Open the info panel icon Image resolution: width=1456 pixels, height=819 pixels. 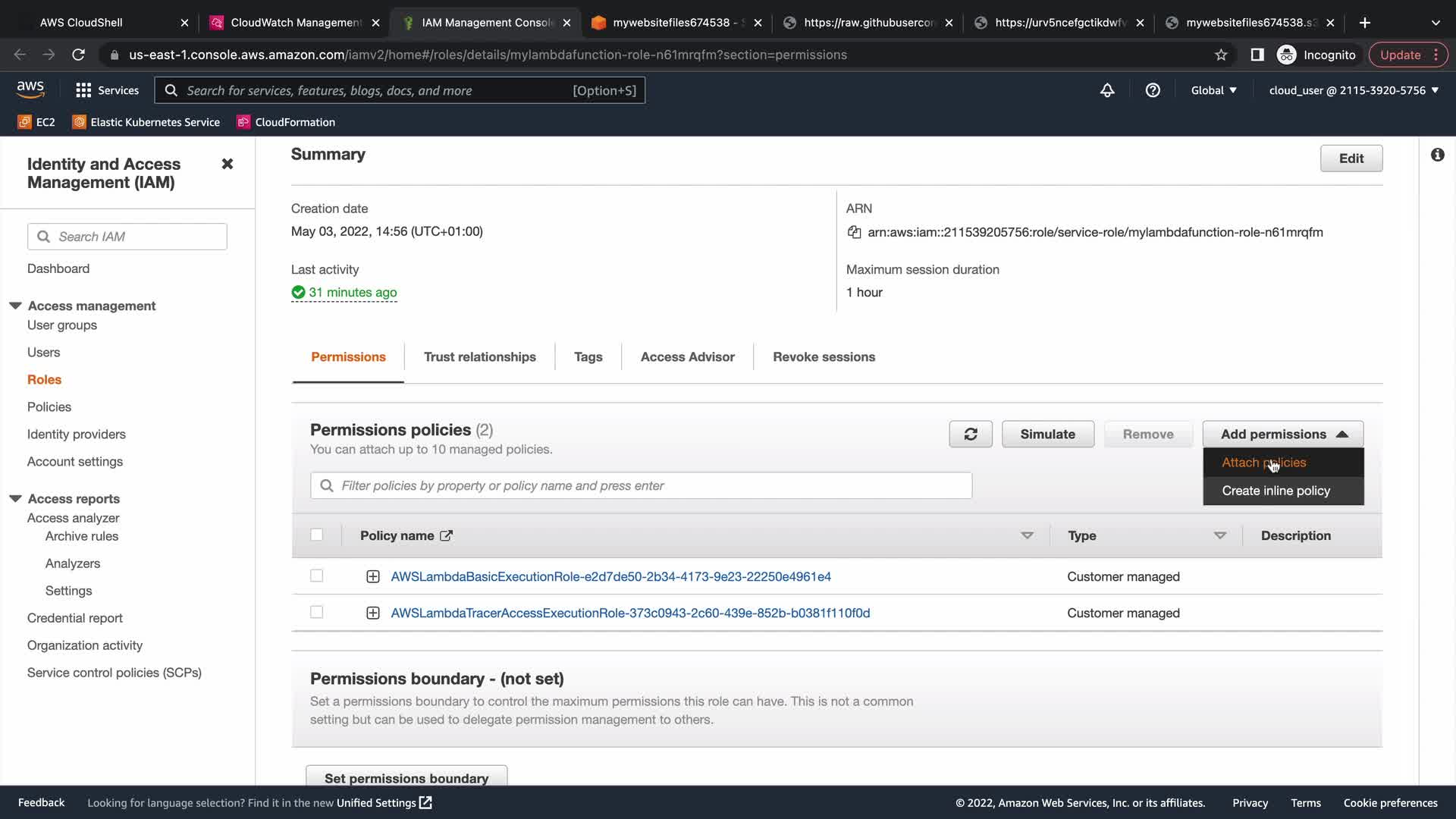click(x=1437, y=155)
